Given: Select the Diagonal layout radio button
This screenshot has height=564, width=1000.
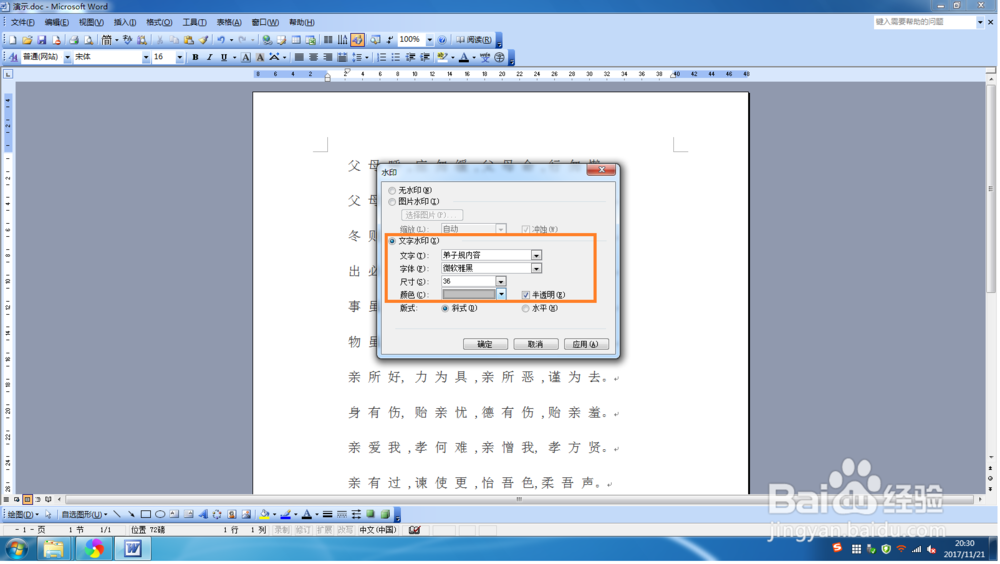Looking at the screenshot, I should click(x=445, y=309).
